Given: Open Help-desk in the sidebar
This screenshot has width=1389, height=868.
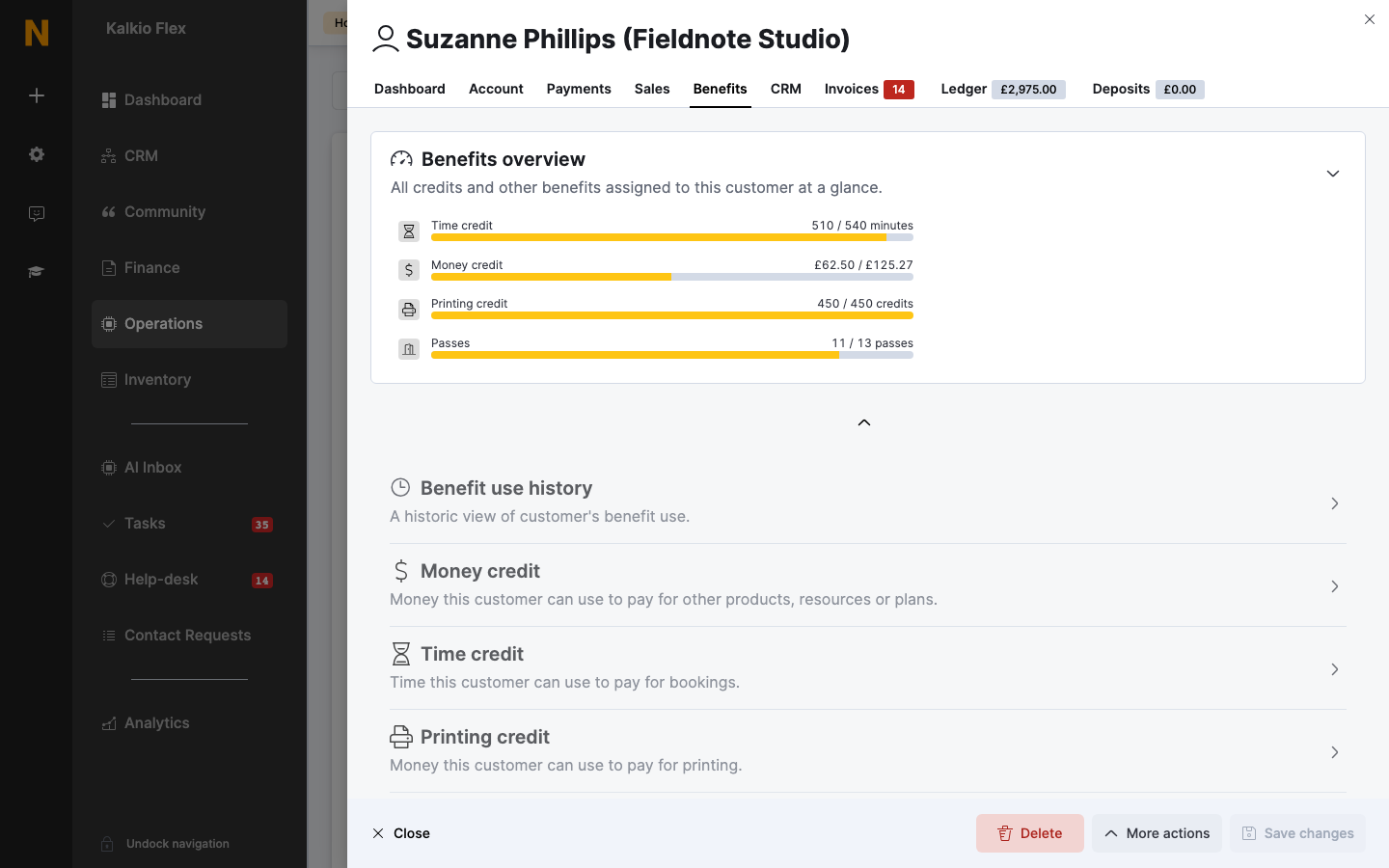Looking at the screenshot, I should tap(189, 580).
